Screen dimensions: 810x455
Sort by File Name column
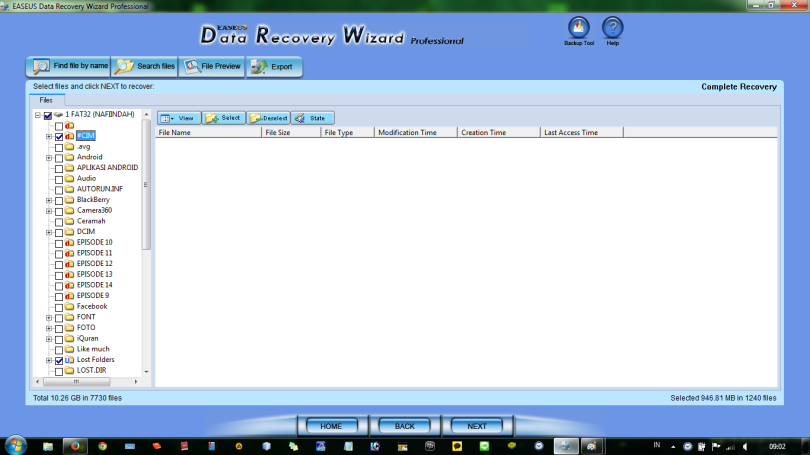[209, 133]
